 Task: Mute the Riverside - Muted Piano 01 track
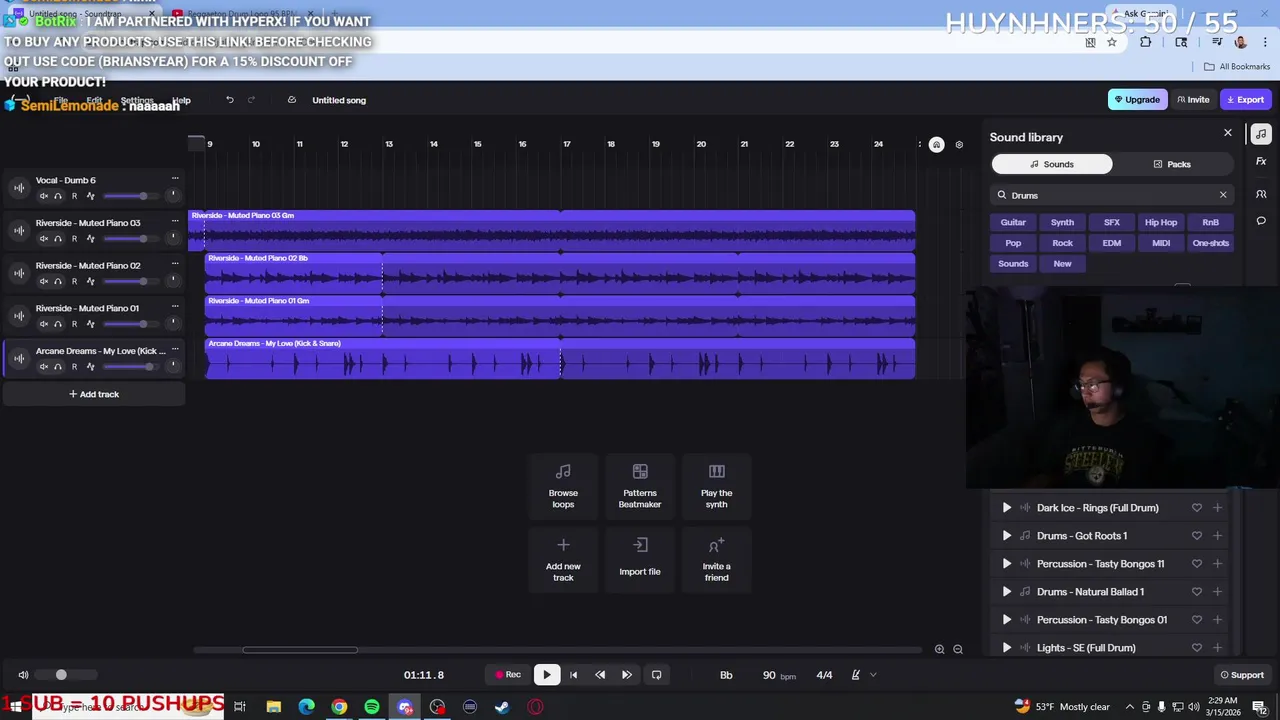tap(43, 324)
